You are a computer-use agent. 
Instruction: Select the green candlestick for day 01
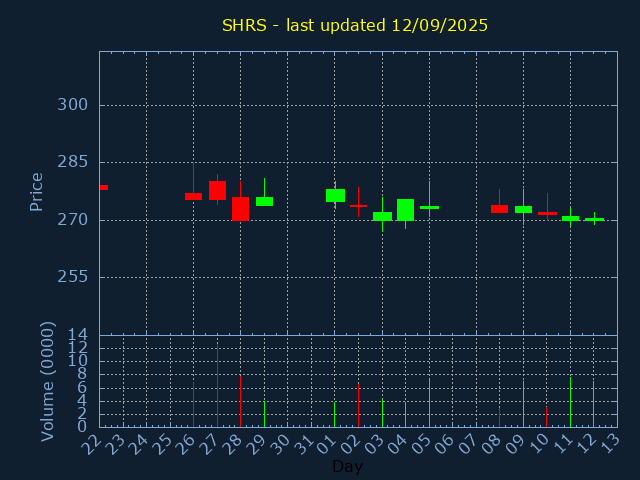(x=335, y=195)
